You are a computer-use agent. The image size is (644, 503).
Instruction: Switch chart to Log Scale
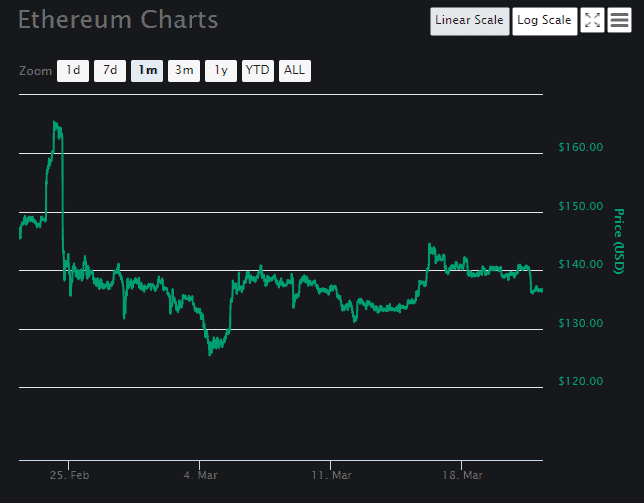[x=545, y=21]
